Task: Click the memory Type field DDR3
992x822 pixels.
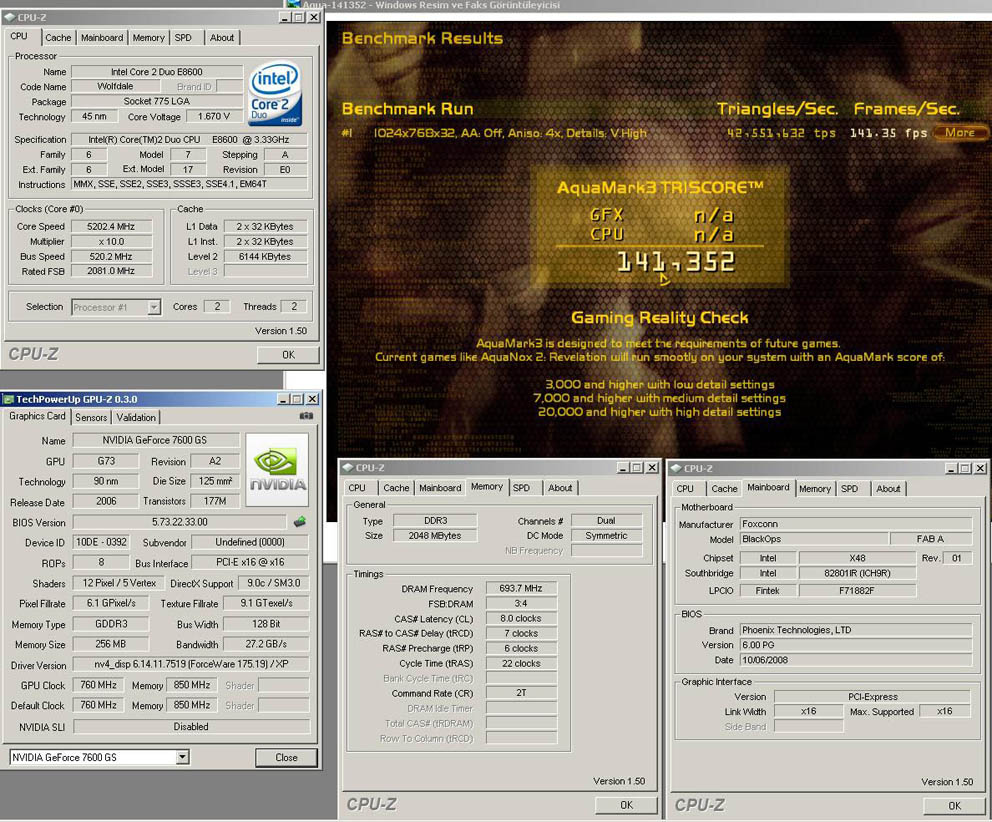Action: [435, 520]
